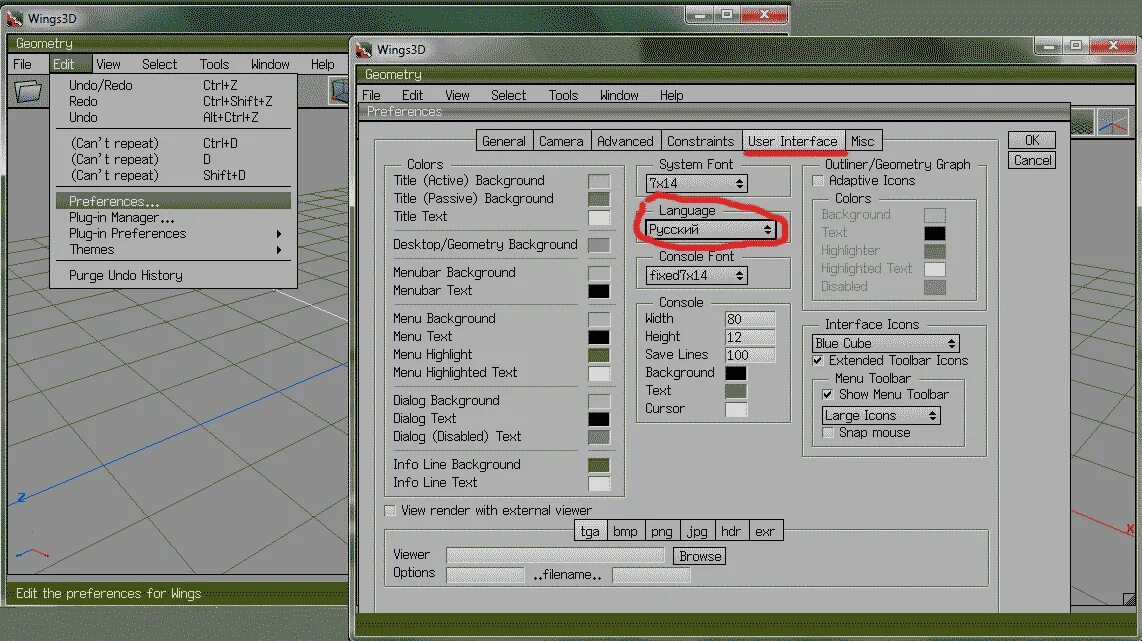This screenshot has width=1142, height=641.
Task: Click Redo in Edit menu
Action: [173, 101]
